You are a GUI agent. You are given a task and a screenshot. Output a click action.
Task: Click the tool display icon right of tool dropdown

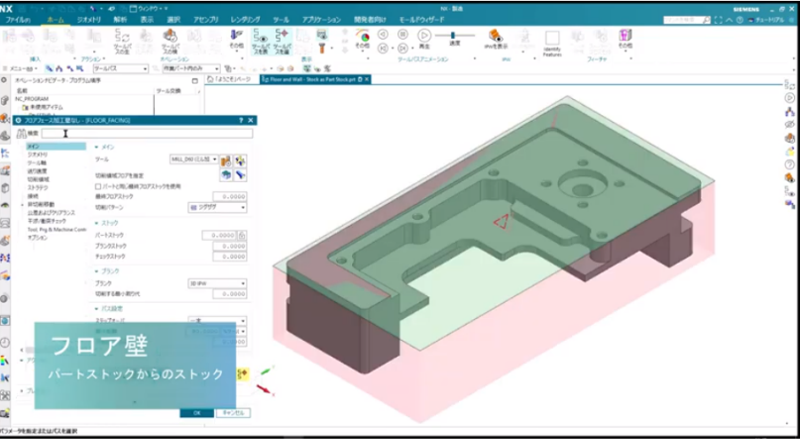point(240,160)
